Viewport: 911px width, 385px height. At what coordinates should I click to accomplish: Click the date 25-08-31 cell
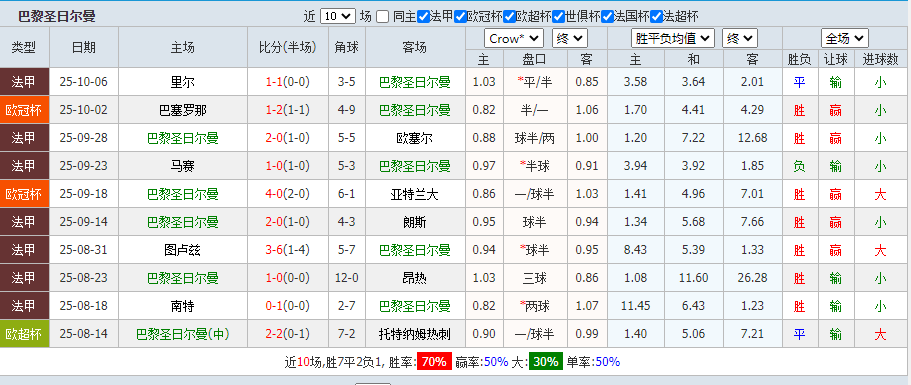[x=84, y=250]
